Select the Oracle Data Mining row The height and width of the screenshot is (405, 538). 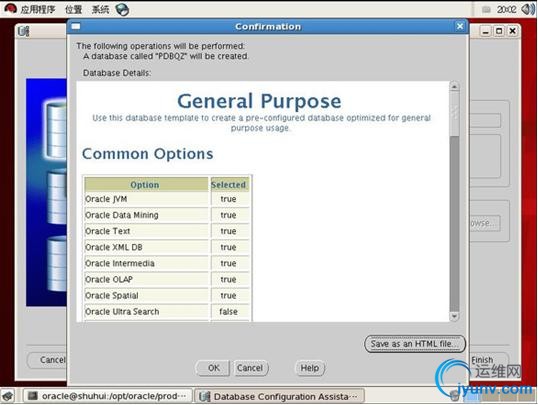167,215
